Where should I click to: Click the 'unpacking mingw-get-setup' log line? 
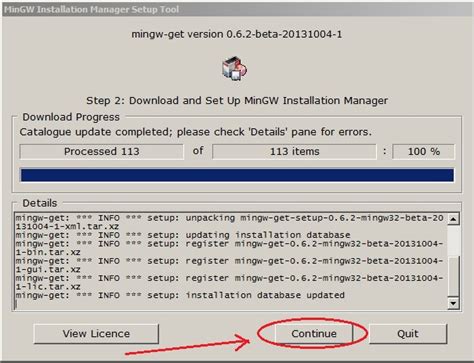[x=229, y=222]
